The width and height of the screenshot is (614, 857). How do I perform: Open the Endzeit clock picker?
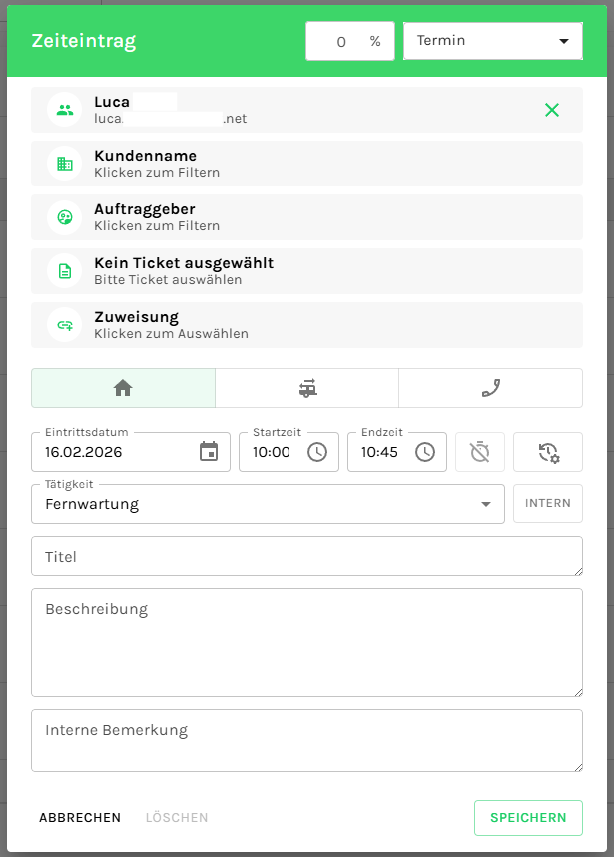(425, 452)
